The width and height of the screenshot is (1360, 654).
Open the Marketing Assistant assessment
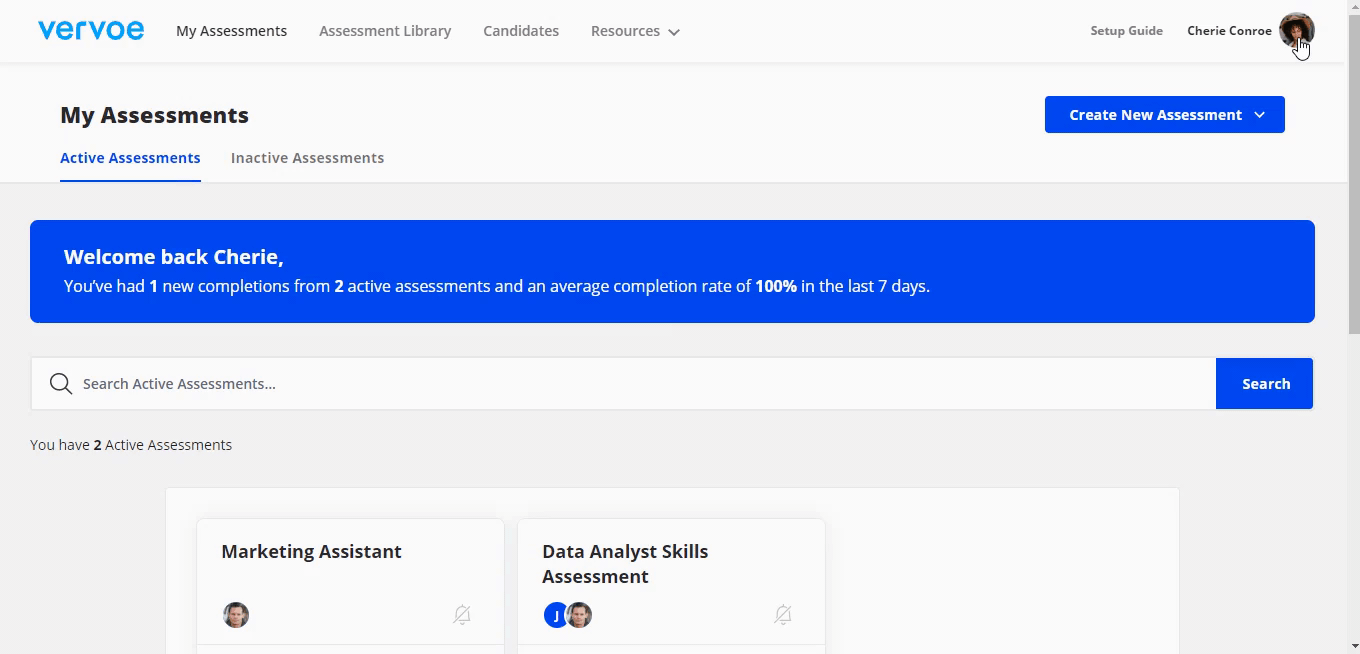point(311,552)
